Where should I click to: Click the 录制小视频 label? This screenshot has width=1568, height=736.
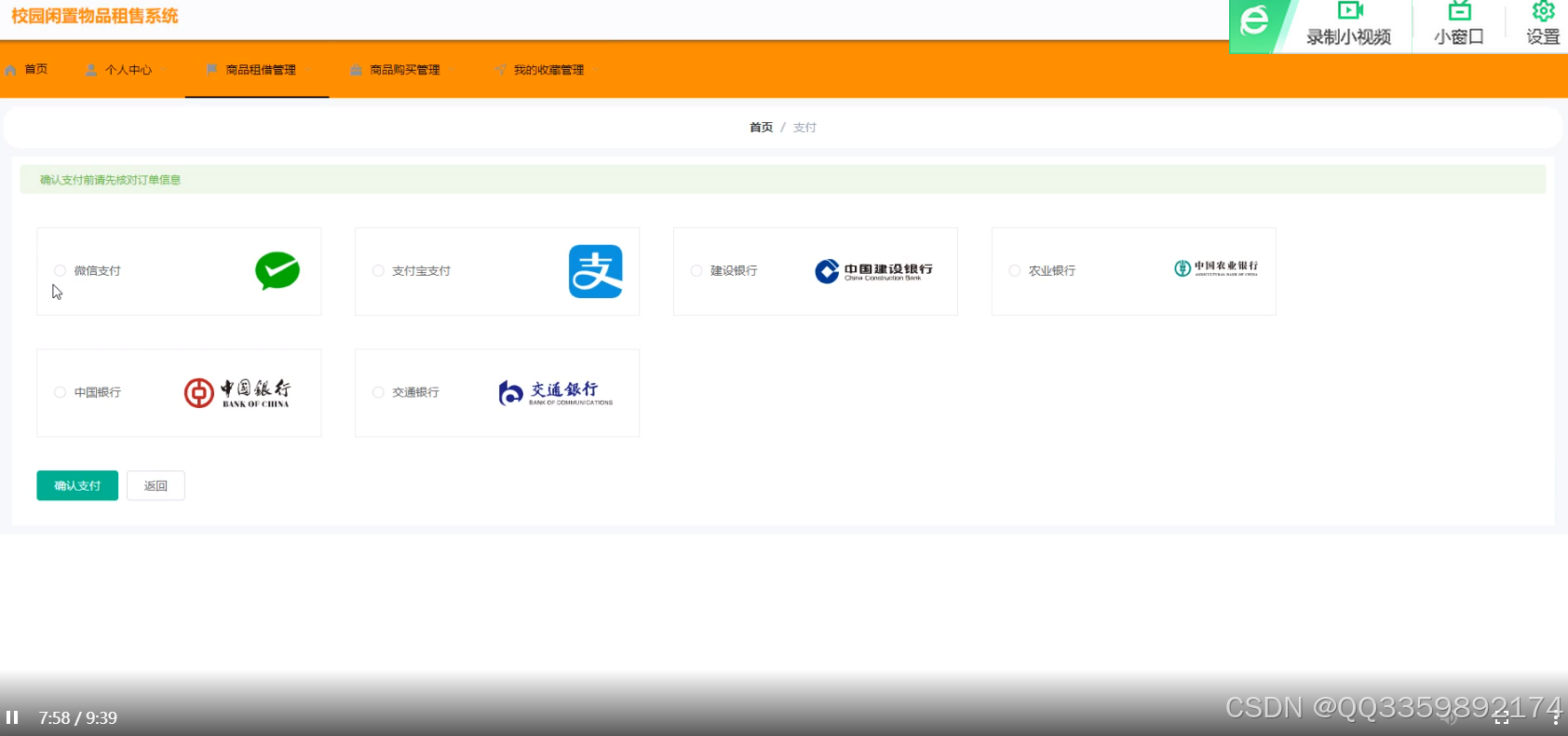point(1348,37)
